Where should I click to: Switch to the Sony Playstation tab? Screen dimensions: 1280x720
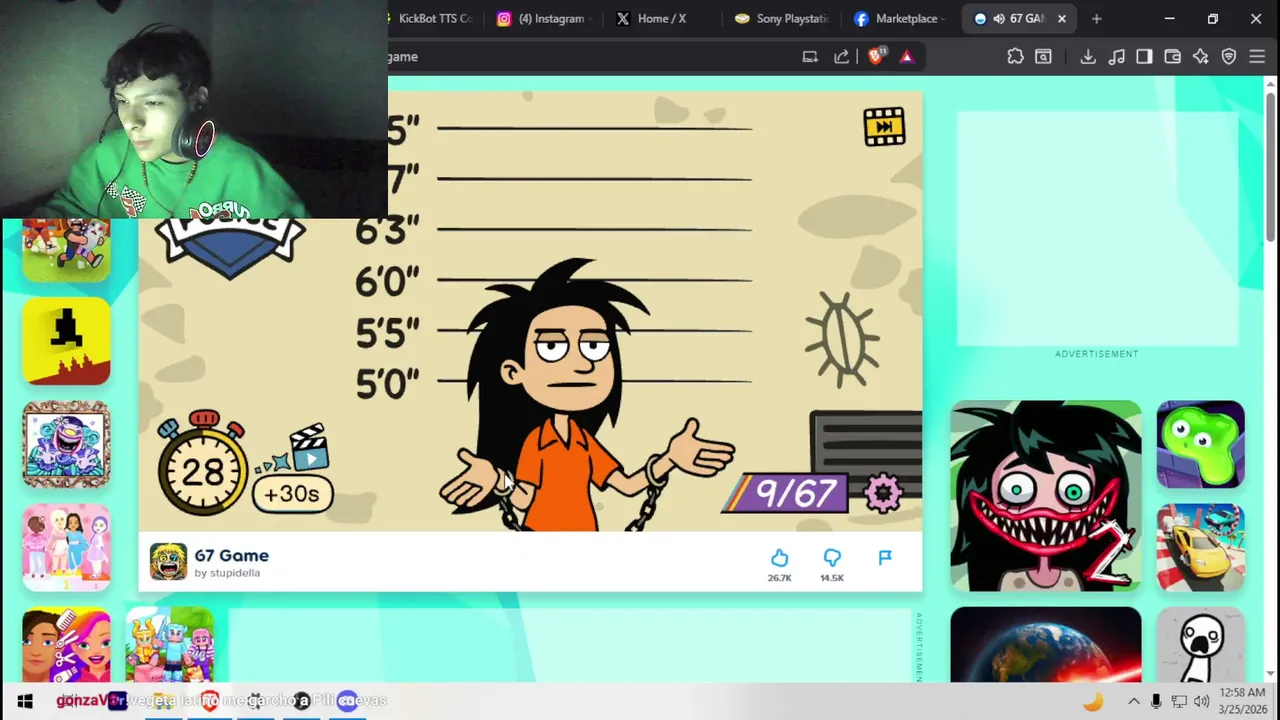(x=782, y=18)
